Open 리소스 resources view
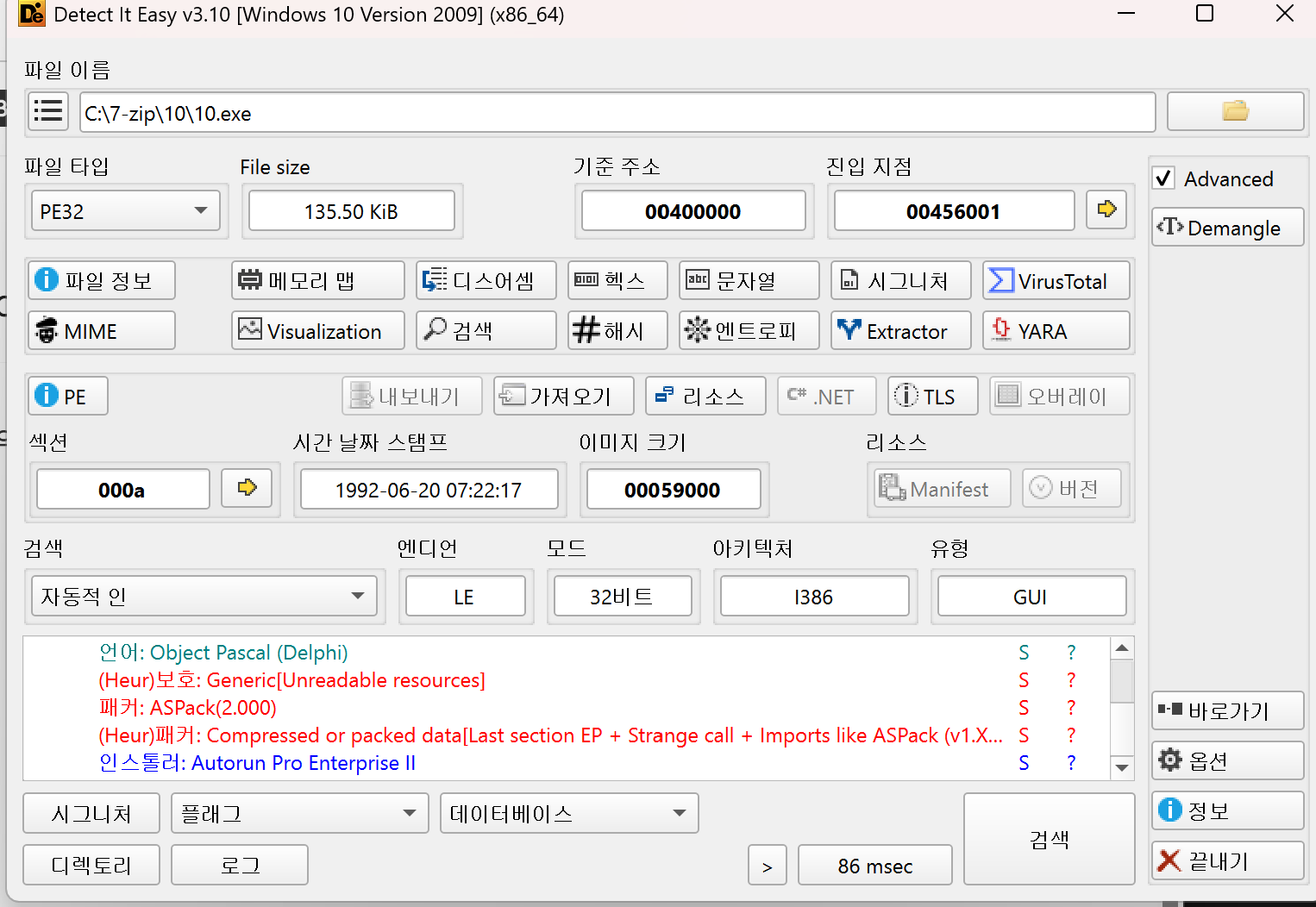Image resolution: width=1316 pixels, height=907 pixels. 705,396
